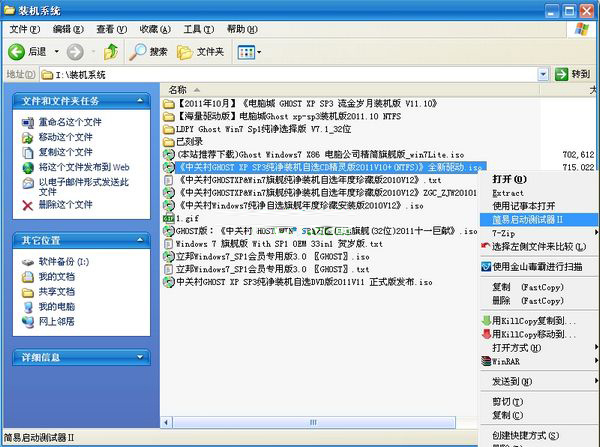Open the address bar dropdown list
This screenshot has width=600, height=447.
pyautogui.click(x=543, y=74)
